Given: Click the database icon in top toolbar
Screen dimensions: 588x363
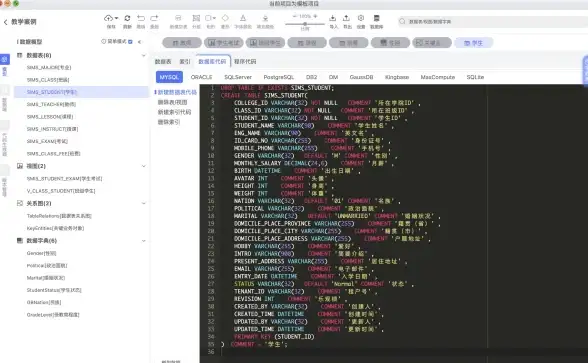Looking at the screenshot, I should click(376, 18).
